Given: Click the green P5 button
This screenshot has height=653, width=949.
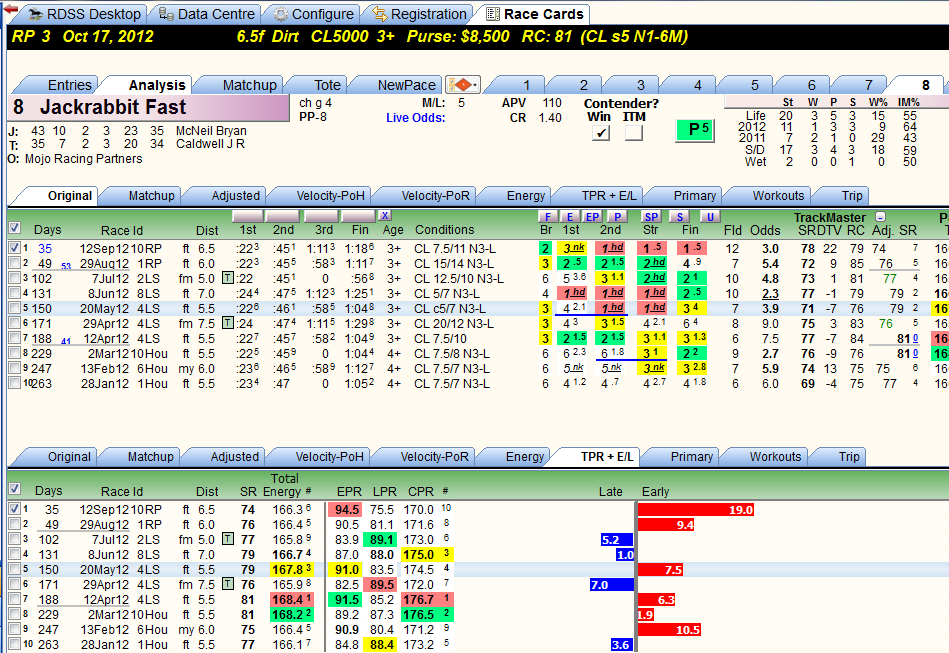Looking at the screenshot, I should click(x=695, y=130).
